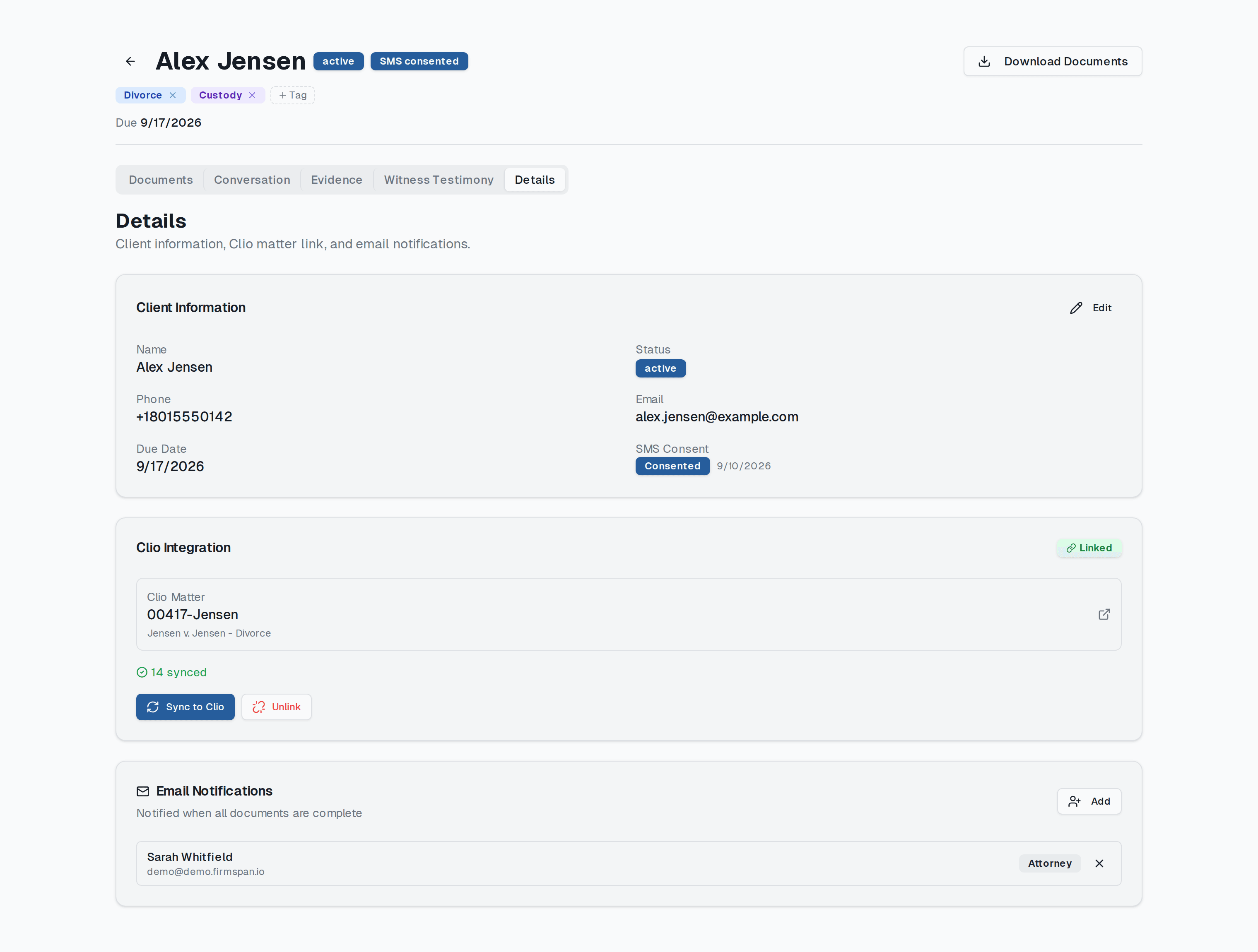Click the Email Notifications envelope icon
Image resolution: width=1258 pixels, height=952 pixels.
pyautogui.click(x=143, y=791)
